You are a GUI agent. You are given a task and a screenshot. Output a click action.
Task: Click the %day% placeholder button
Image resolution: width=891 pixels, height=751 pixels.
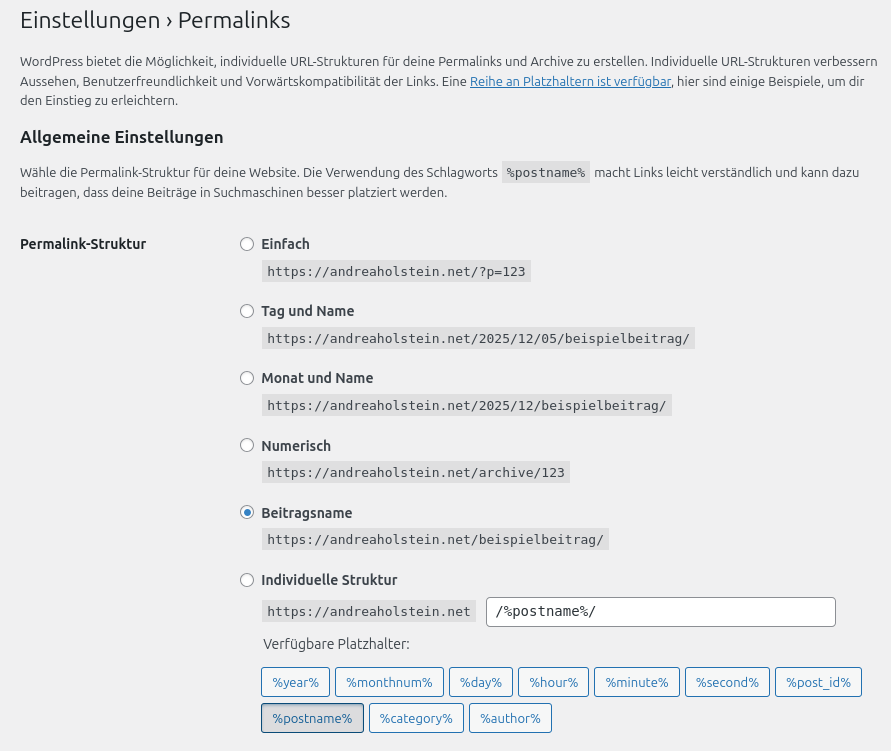point(481,683)
